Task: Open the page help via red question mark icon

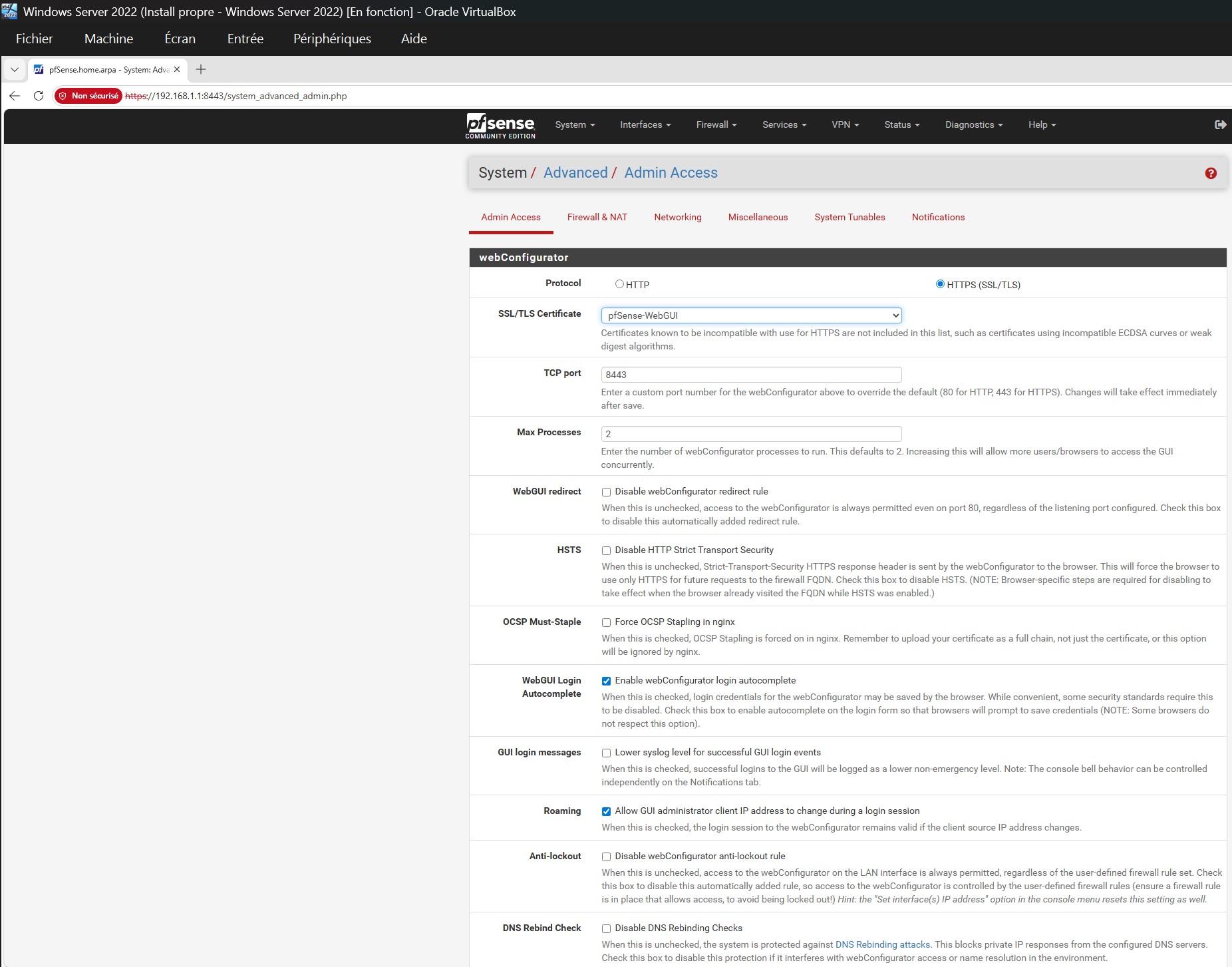Action: (x=1211, y=173)
